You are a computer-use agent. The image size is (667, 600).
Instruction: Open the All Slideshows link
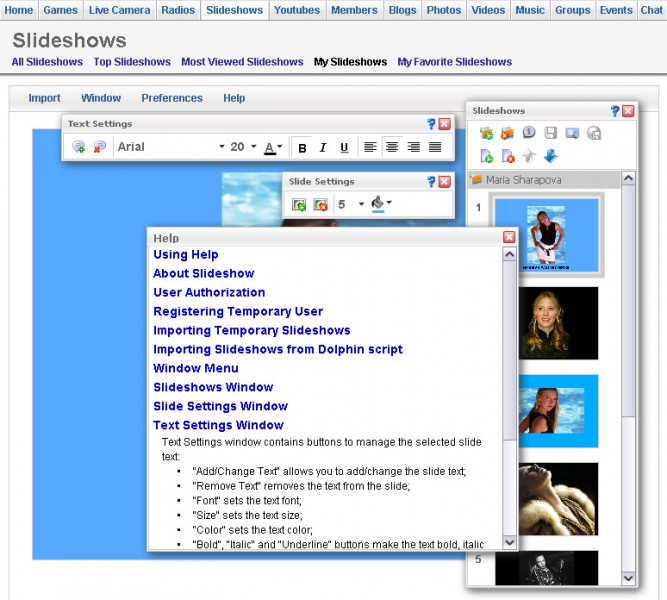[x=47, y=62]
